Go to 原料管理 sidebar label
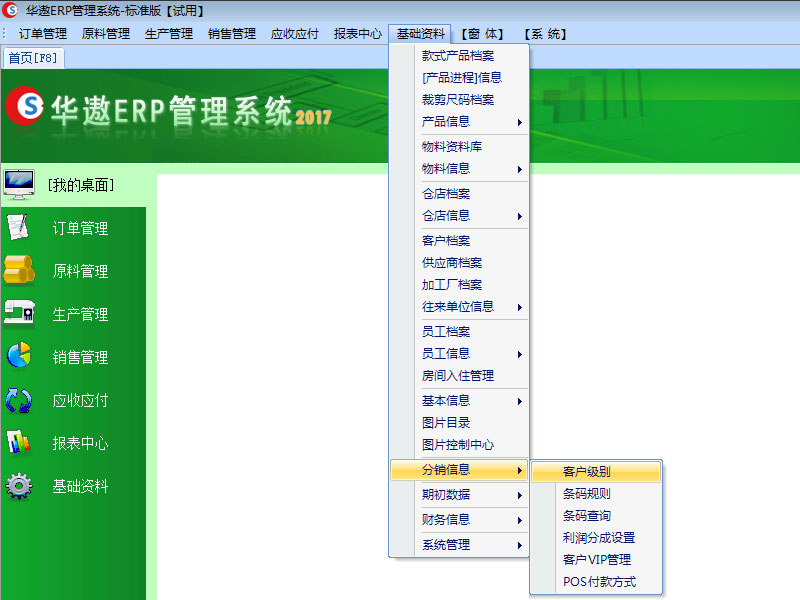 coord(80,271)
